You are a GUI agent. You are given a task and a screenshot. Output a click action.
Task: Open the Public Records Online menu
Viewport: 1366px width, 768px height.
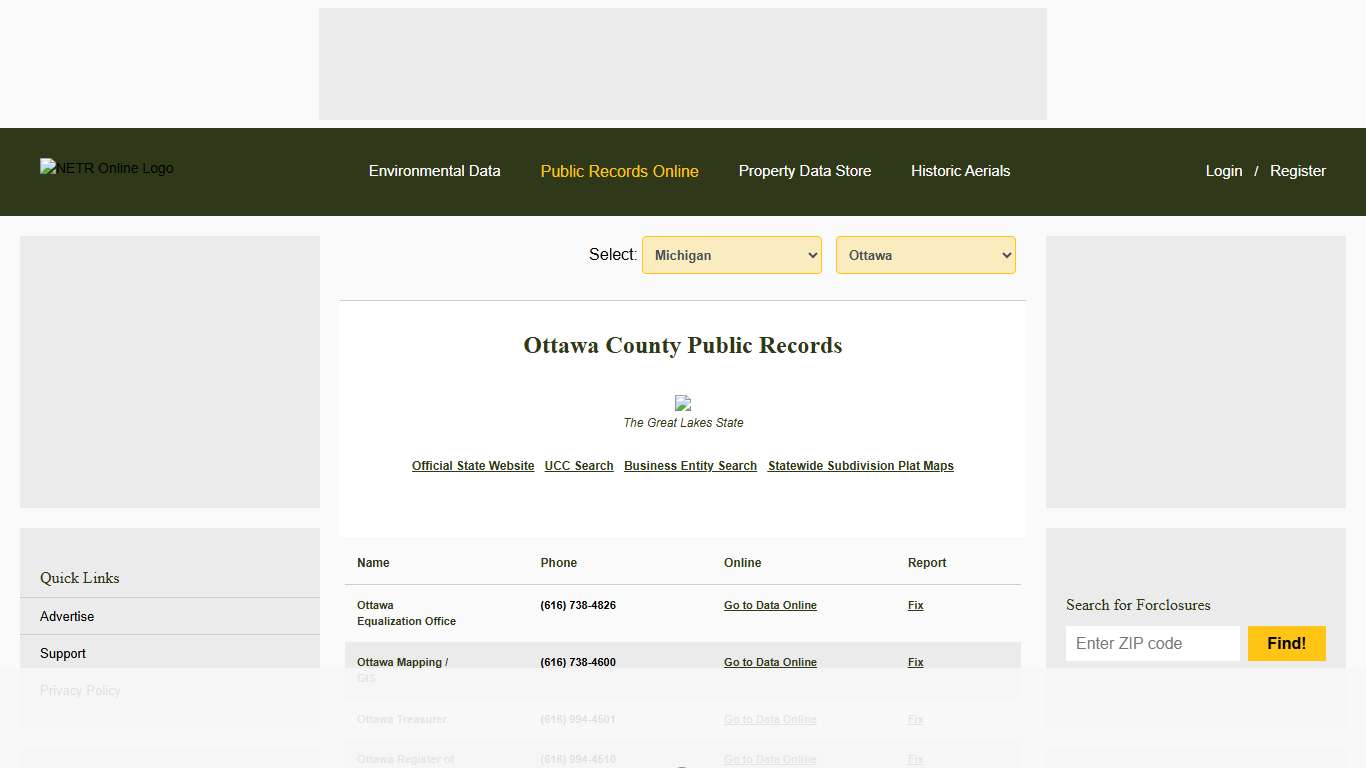point(619,171)
